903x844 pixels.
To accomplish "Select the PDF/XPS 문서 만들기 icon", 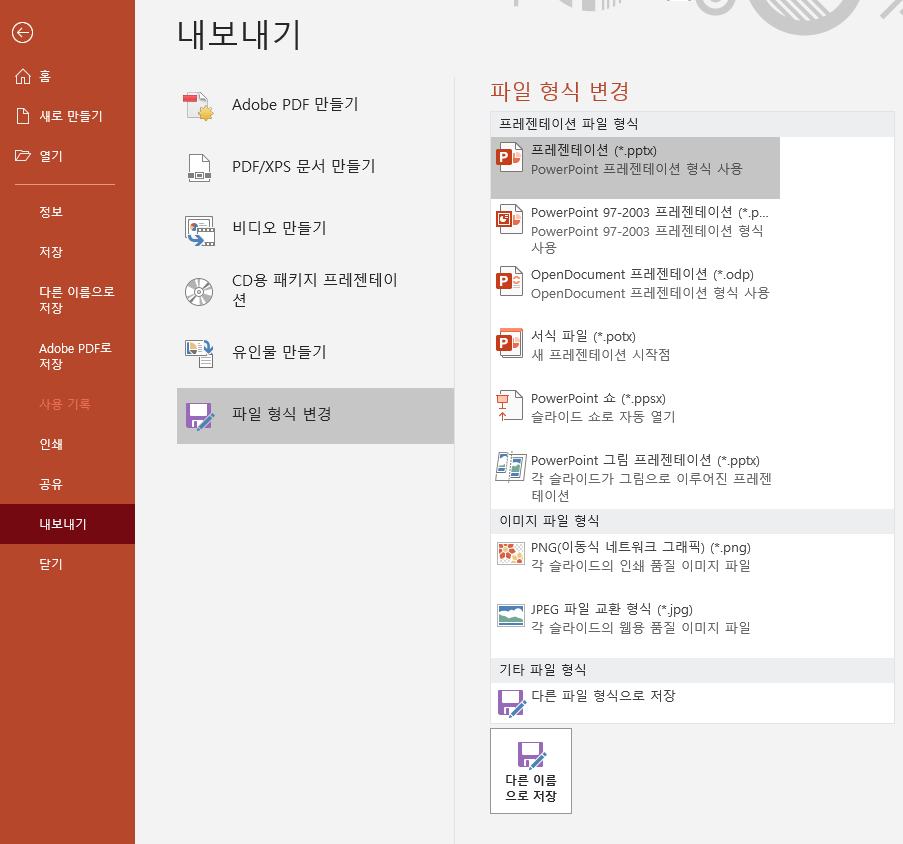I will point(199,168).
